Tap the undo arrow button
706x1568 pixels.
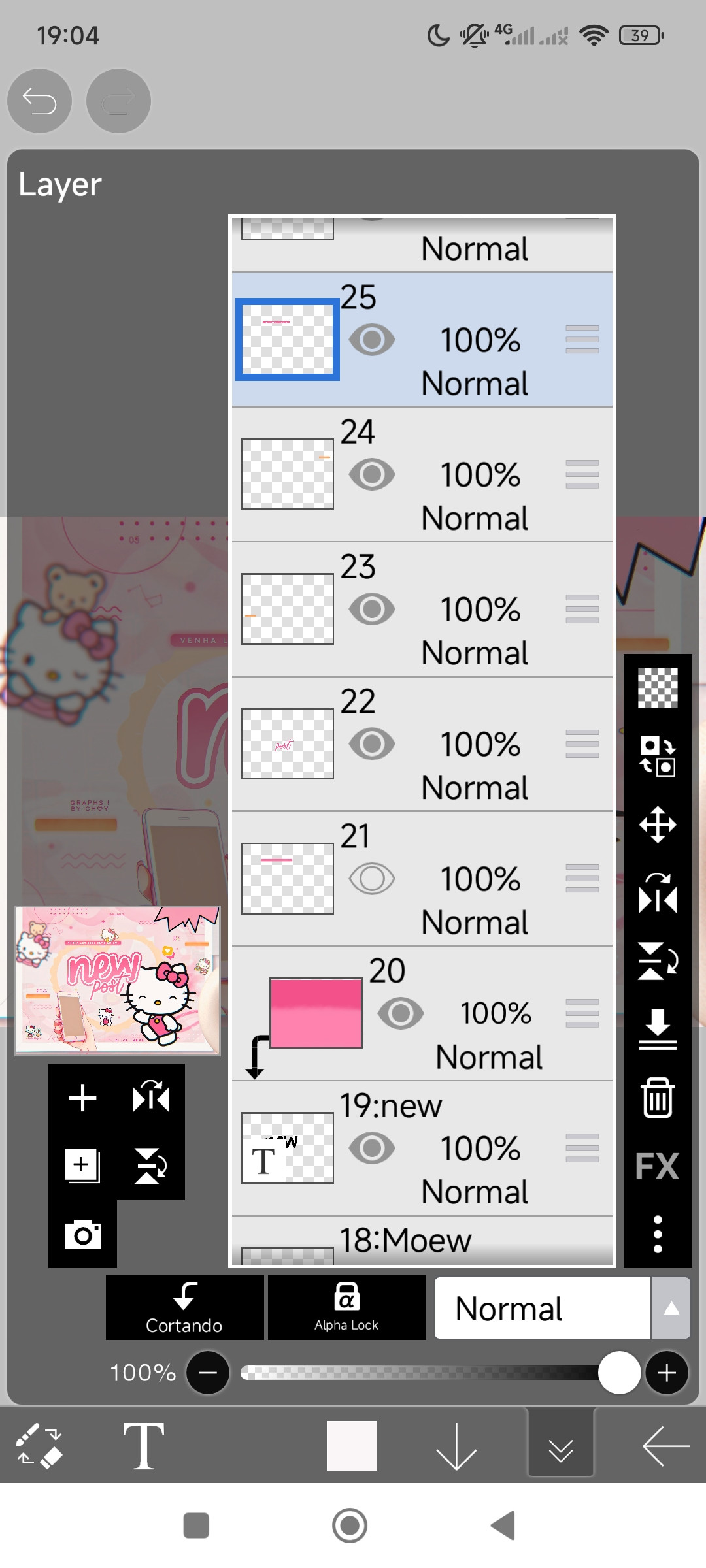(39, 101)
